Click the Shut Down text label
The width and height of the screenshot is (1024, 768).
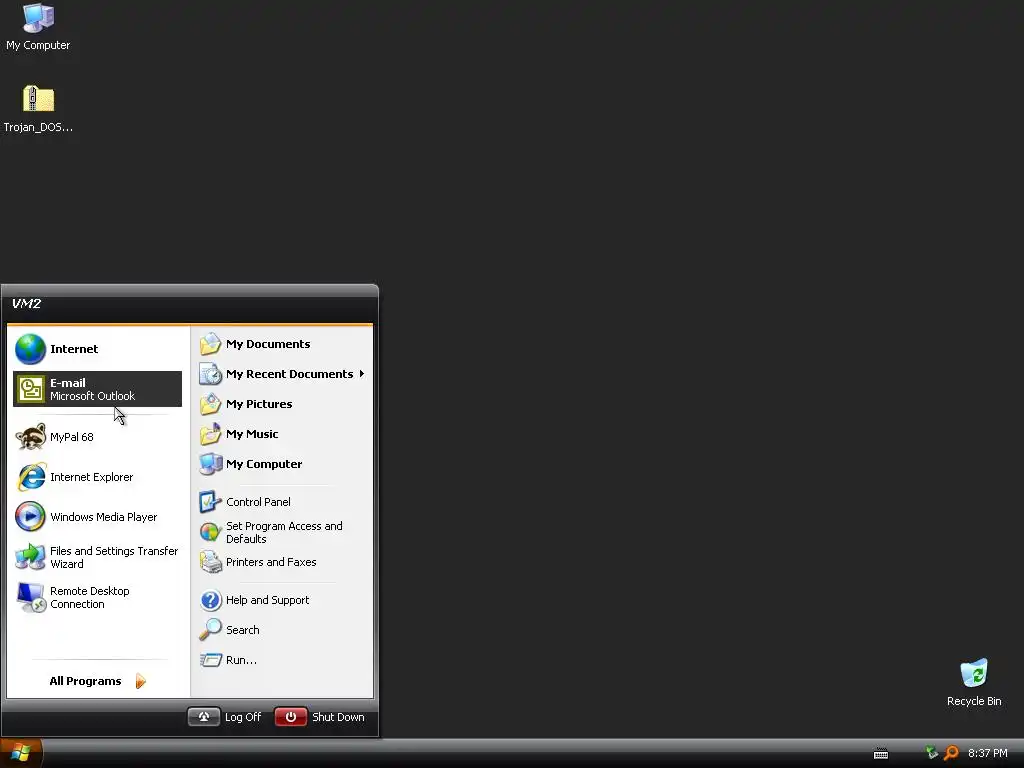[x=338, y=717]
